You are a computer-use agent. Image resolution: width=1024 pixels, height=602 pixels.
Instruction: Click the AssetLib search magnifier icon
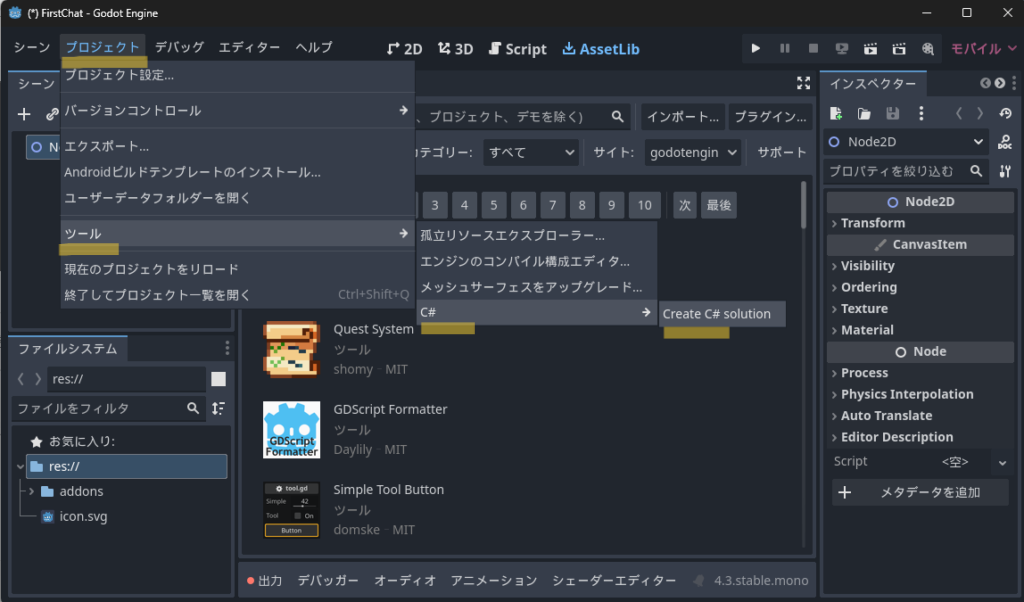click(x=617, y=116)
